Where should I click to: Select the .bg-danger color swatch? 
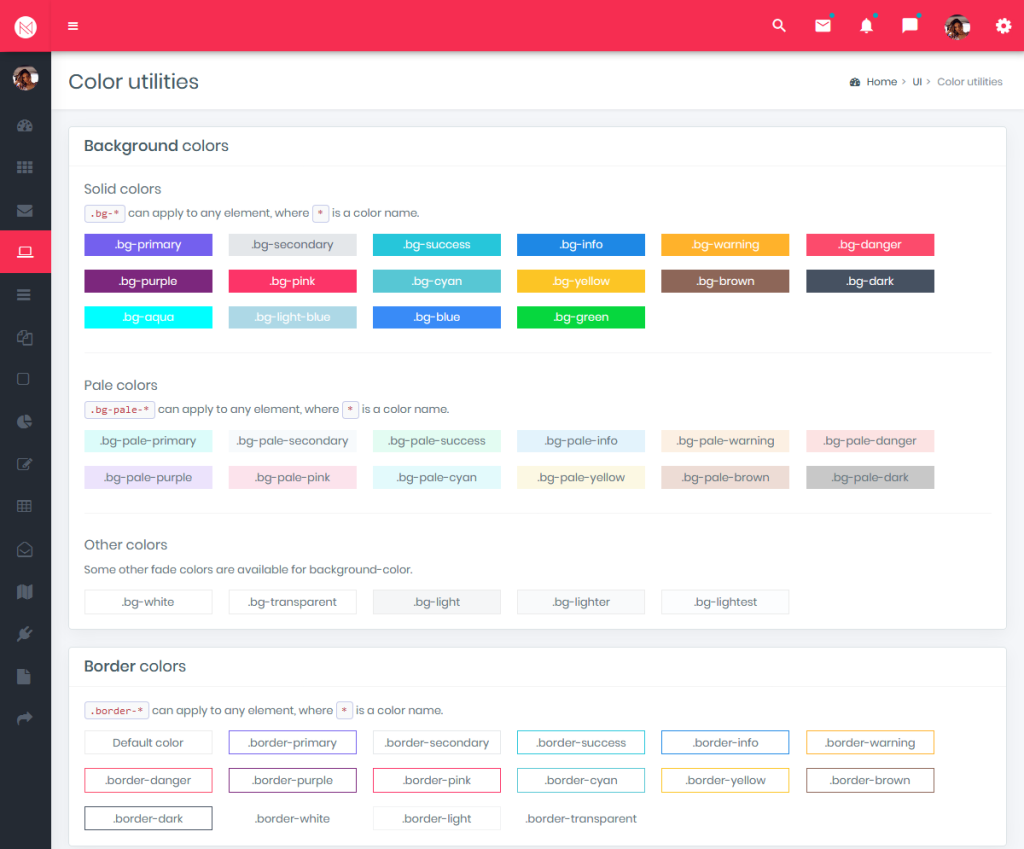869,244
